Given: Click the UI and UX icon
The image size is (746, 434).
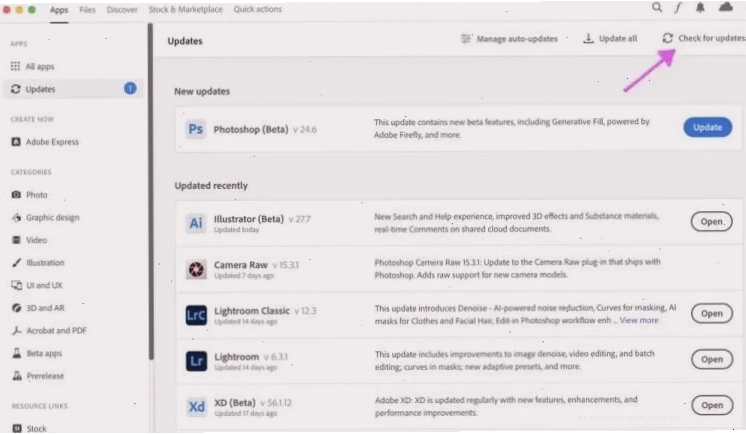Looking at the screenshot, I should click(x=17, y=286).
